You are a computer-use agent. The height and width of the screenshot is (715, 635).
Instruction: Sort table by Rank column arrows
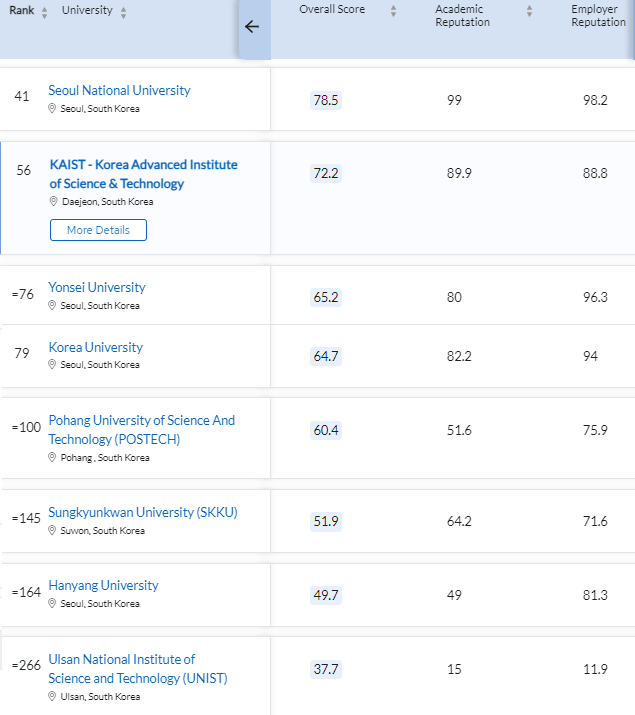pos(44,13)
